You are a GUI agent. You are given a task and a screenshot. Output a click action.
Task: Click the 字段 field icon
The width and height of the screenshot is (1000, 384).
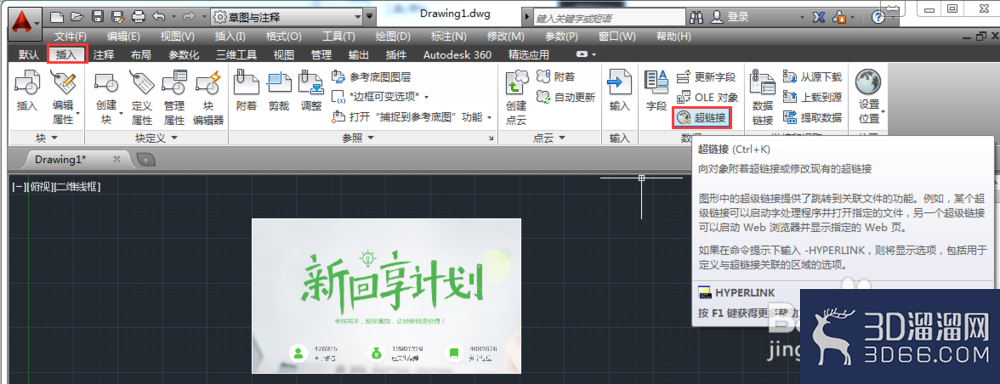click(x=656, y=83)
